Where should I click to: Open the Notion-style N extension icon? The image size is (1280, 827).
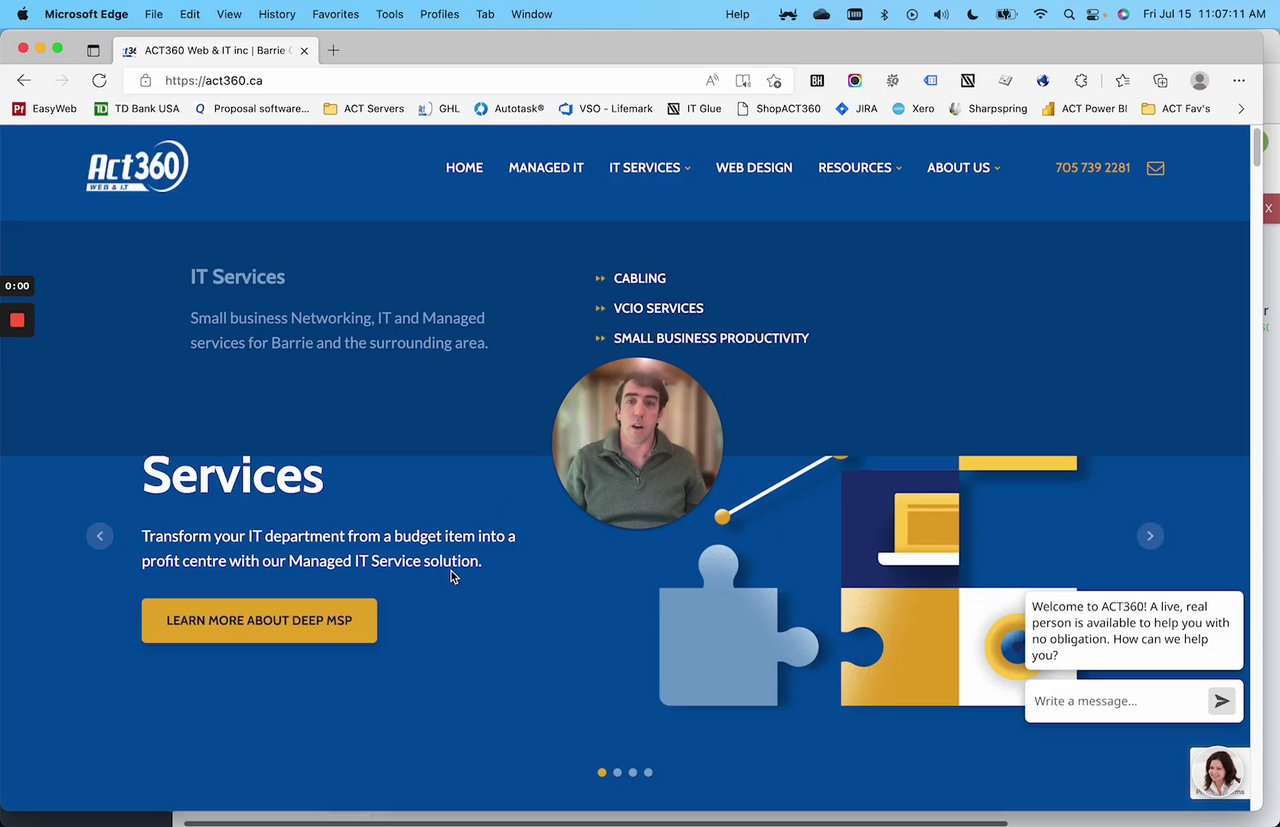coord(968,80)
